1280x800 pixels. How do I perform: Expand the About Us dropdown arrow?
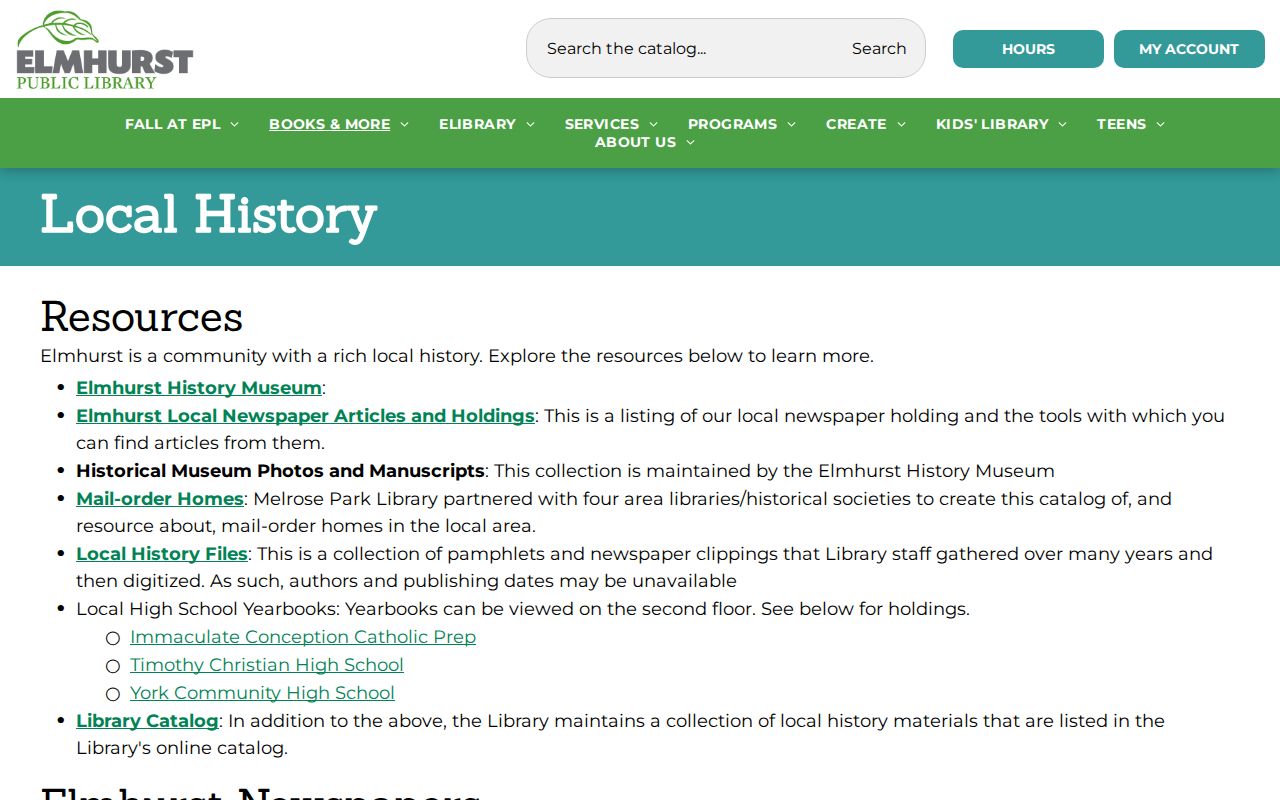690,142
